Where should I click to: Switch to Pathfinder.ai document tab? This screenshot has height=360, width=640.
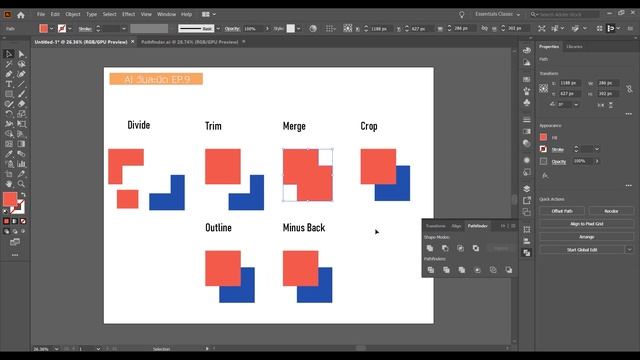coord(189,42)
